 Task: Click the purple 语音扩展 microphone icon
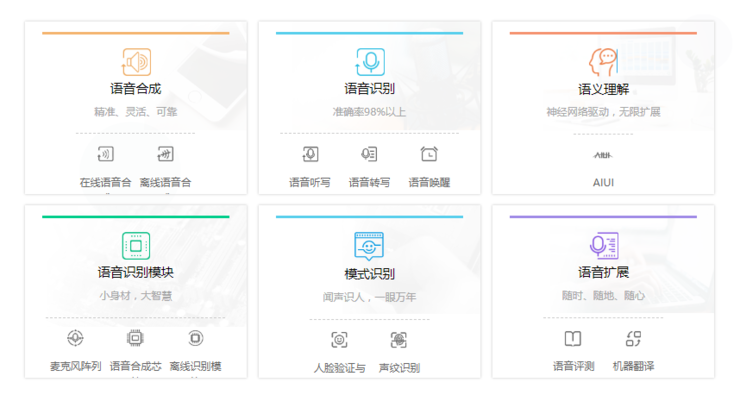pyautogui.click(x=604, y=245)
